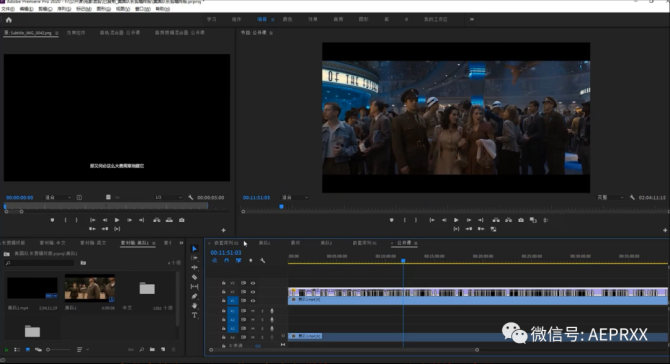Toggle lock on track V3
The width and height of the screenshot is (670, 364).
click(x=223, y=283)
